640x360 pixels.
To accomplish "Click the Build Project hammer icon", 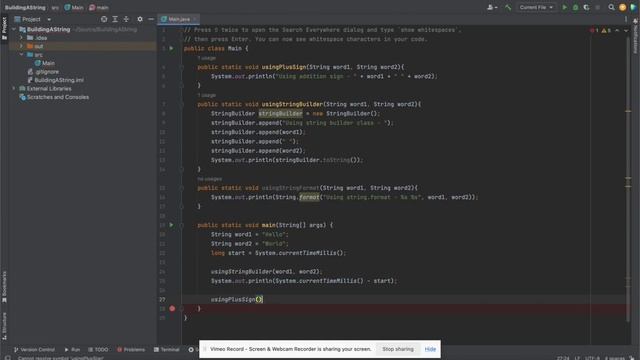I will click(x=508, y=7).
